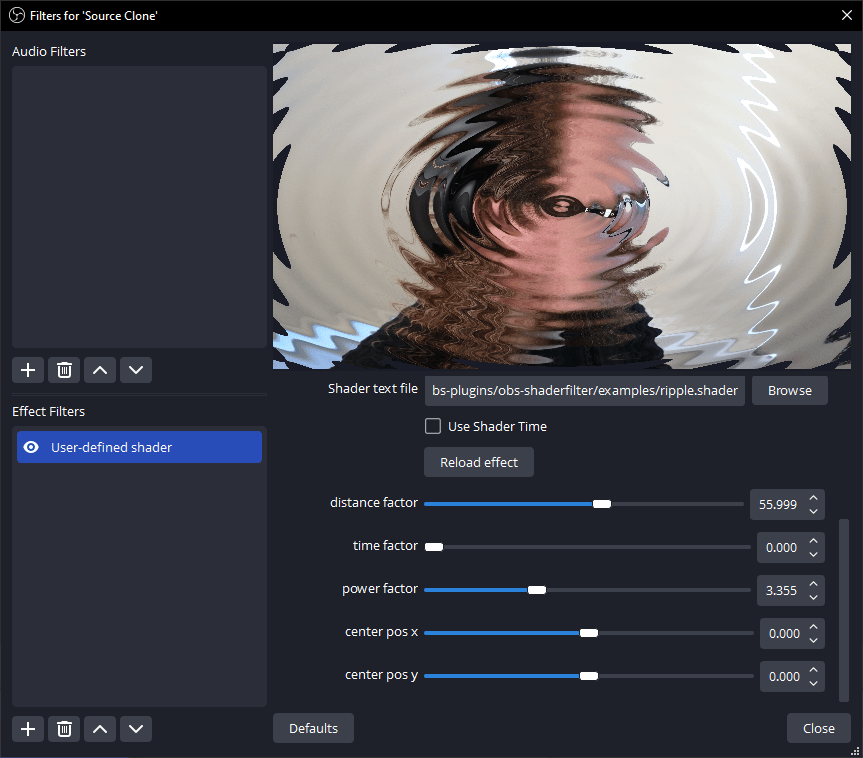Decrease time factor value with down arrow
The image size is (863, 758).
pyautogui.click(x=813, y=554)
